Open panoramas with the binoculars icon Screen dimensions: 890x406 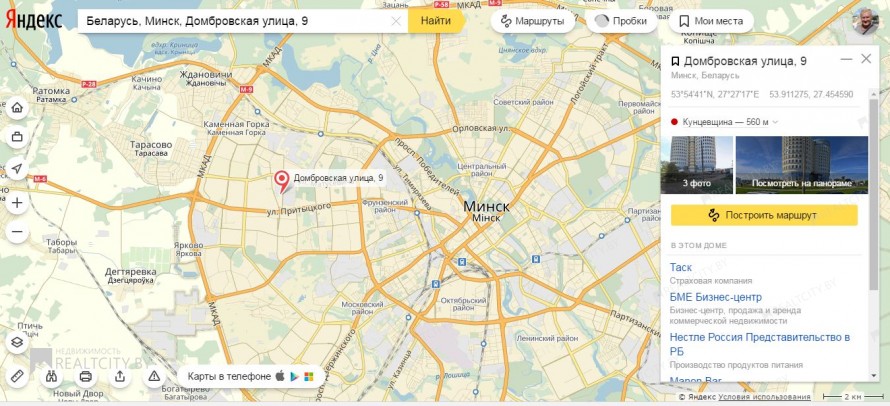(51, 376)
